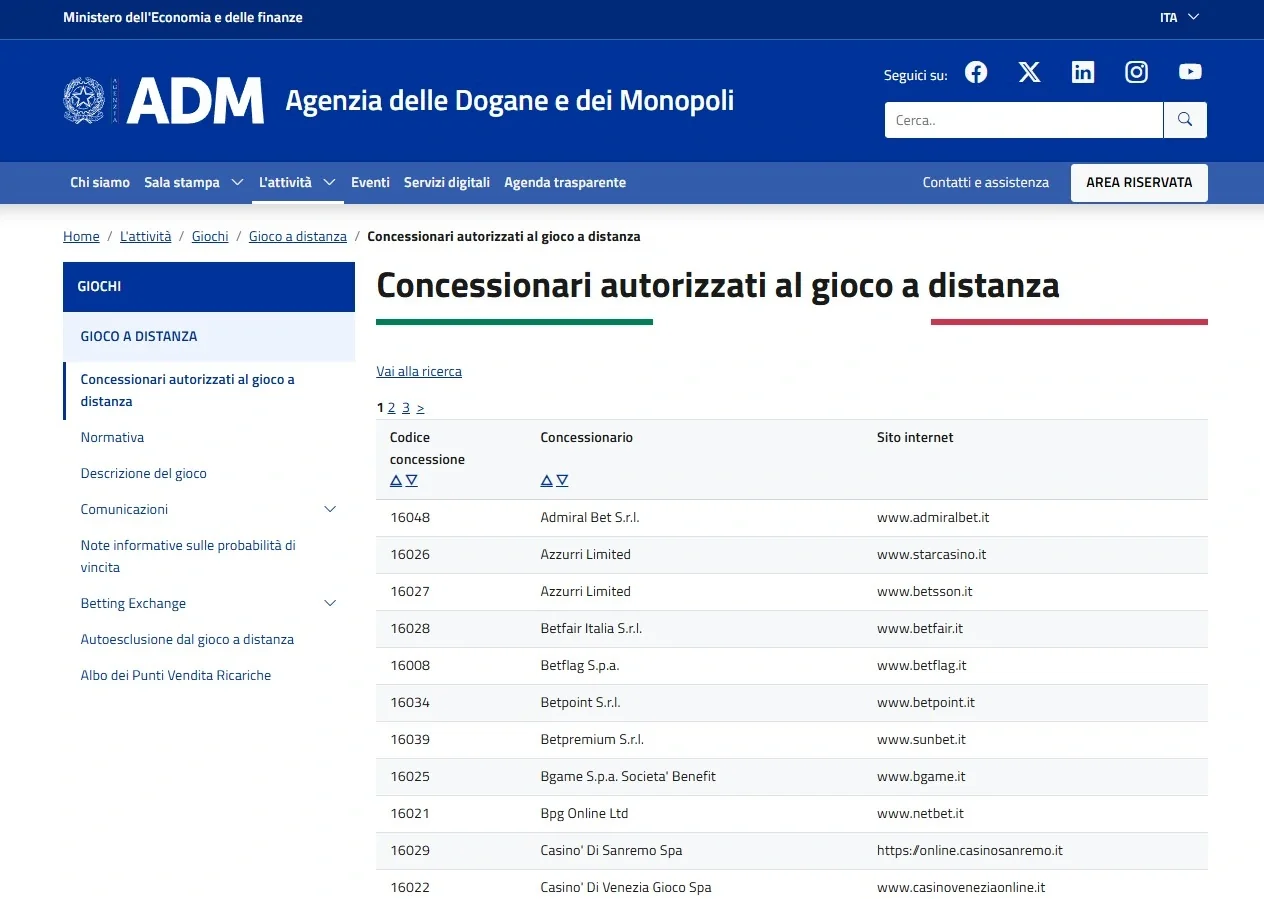The width and height of the screenshot is (1264, 899).
Task: Open the LinkedIn social icon
Action: point(1083,72)
